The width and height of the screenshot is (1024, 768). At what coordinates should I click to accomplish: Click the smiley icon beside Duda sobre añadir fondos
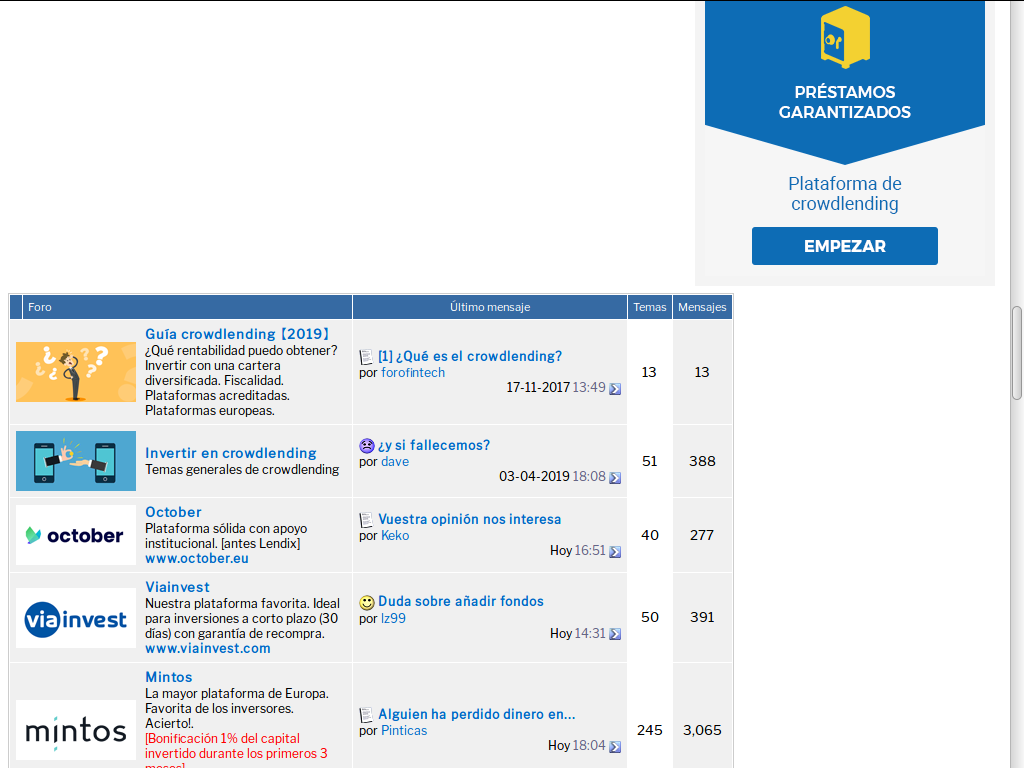[x=367, y=602]
